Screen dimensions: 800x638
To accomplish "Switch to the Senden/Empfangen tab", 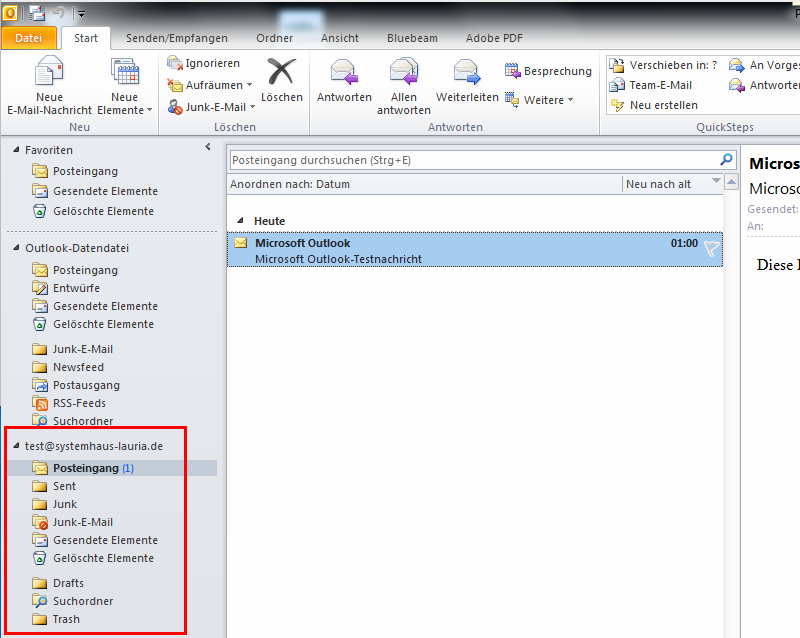I will [176, 38].
